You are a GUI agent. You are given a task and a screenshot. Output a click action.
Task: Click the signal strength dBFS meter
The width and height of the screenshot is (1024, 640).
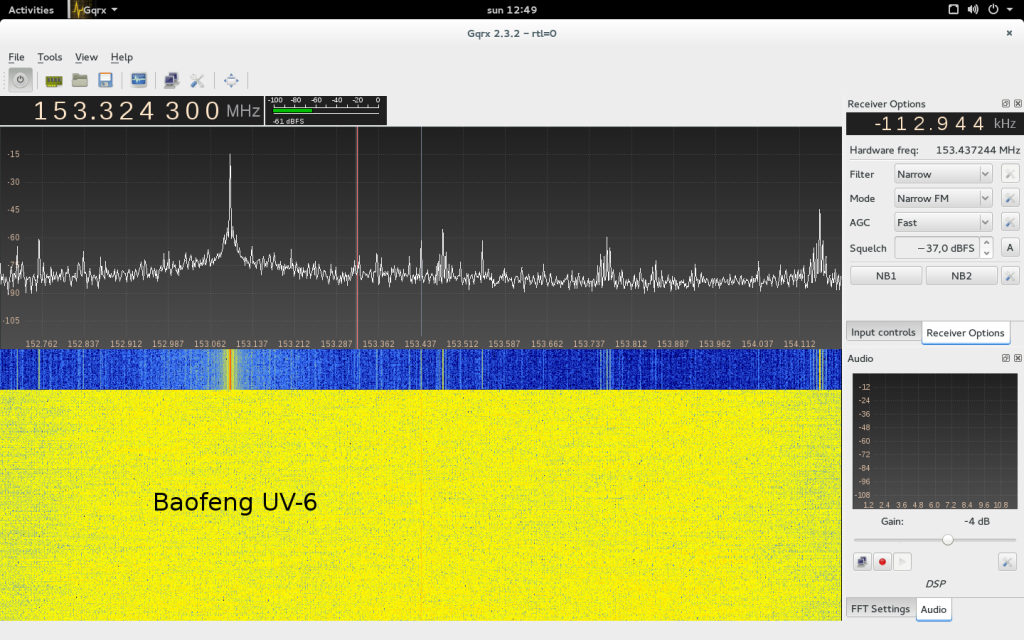pos(326,110)
